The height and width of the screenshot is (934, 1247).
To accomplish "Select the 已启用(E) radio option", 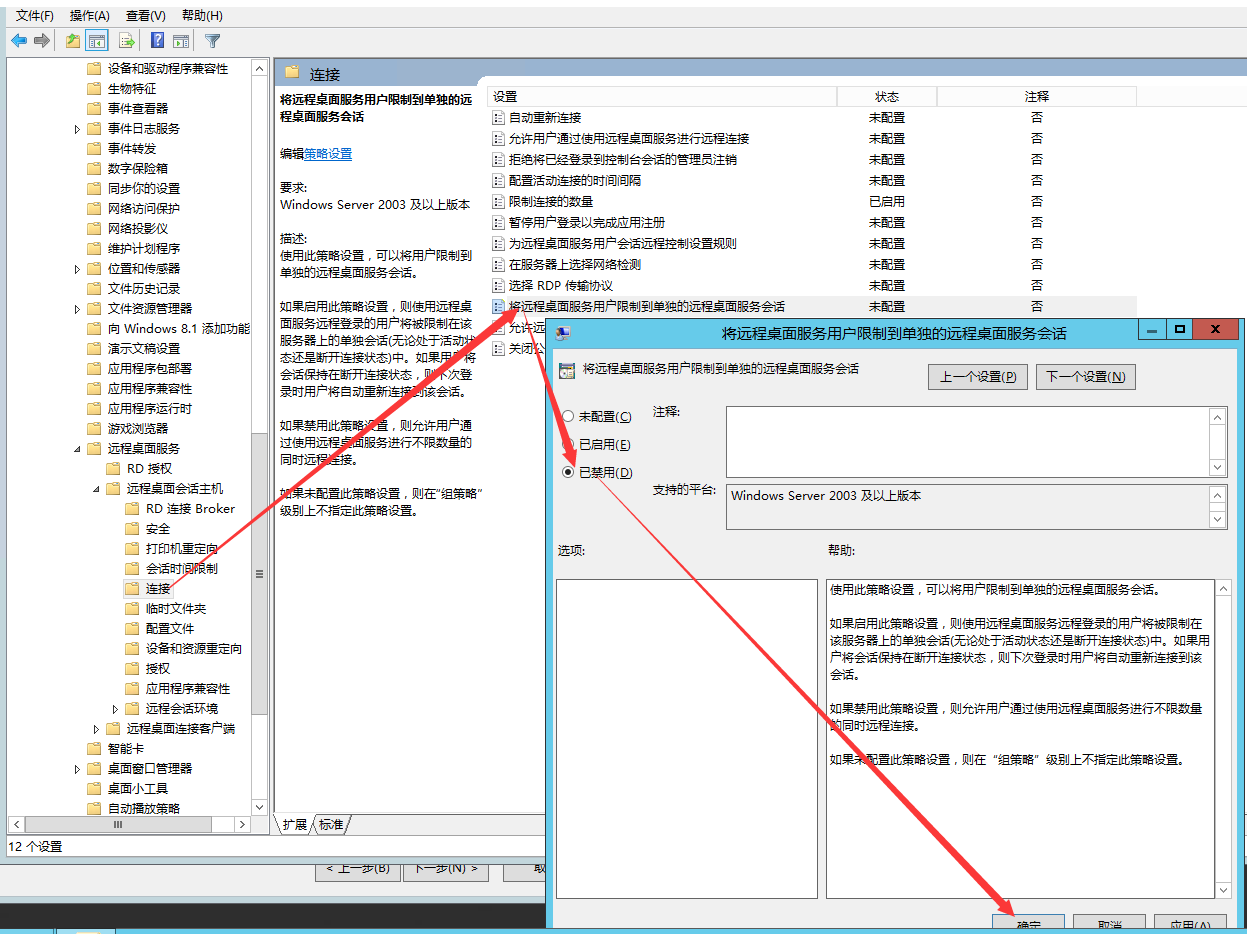I will coord(568,445).
